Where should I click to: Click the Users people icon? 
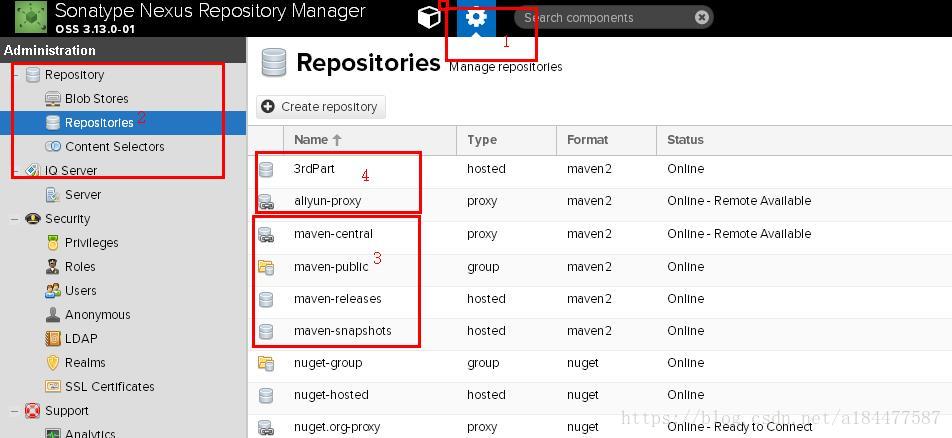tap(53, 290)
